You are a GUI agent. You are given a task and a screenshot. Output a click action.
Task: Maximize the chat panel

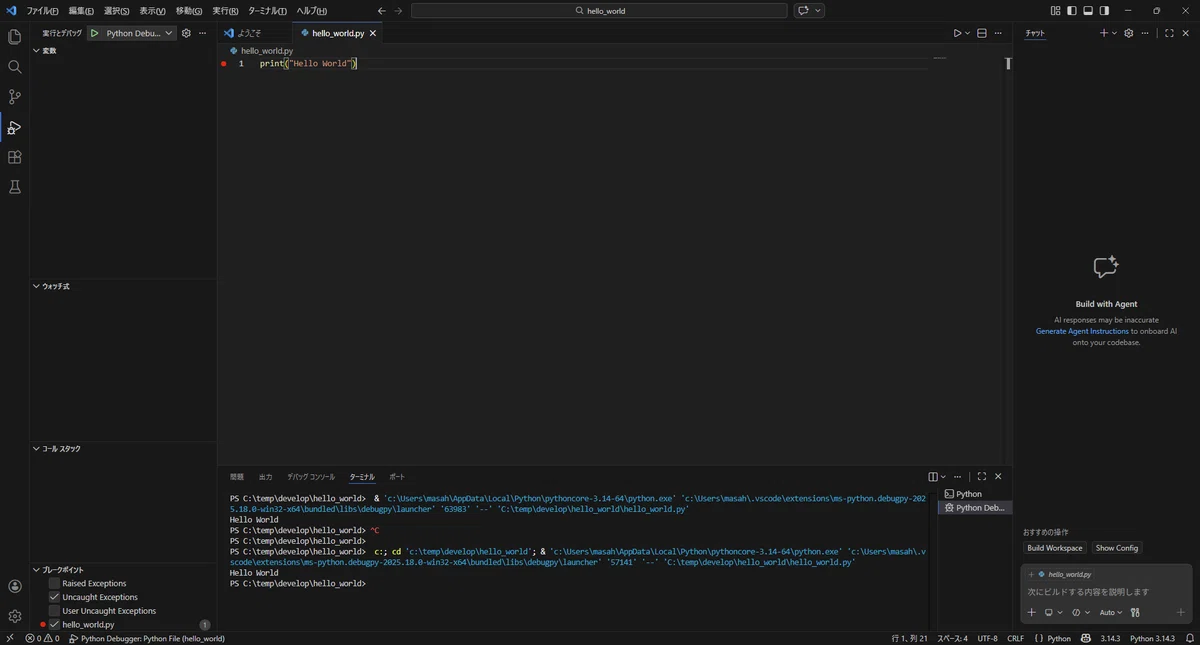[x=1169, y=33]
